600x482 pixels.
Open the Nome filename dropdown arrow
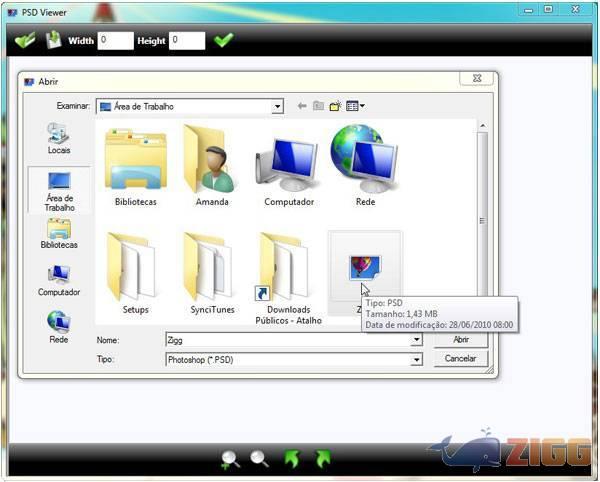coord(416,340)
